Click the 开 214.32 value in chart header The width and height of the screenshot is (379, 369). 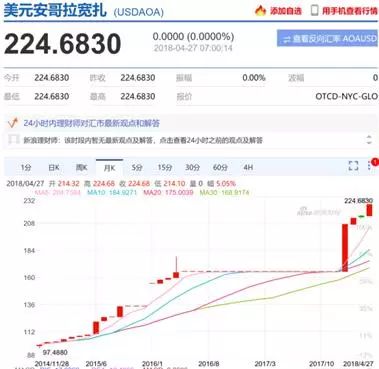pyautogui.click(x=65, y=184)
